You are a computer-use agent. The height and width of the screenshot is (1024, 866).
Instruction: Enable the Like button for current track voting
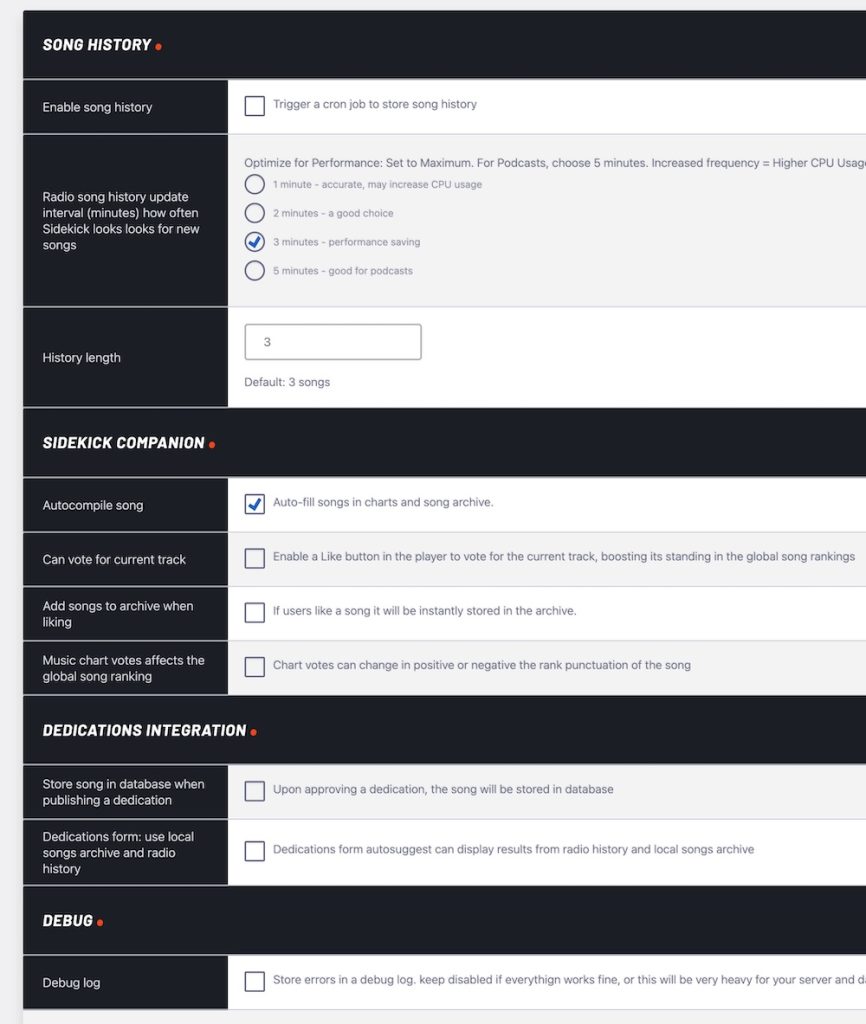click(254, 558)
